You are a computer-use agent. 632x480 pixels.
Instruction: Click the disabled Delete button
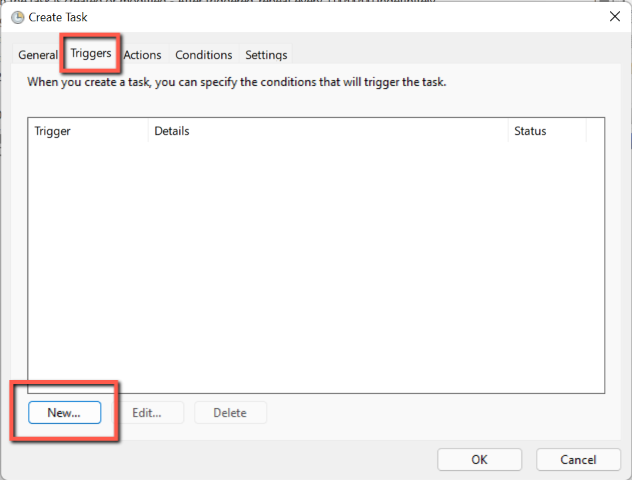tap(230, 412)
